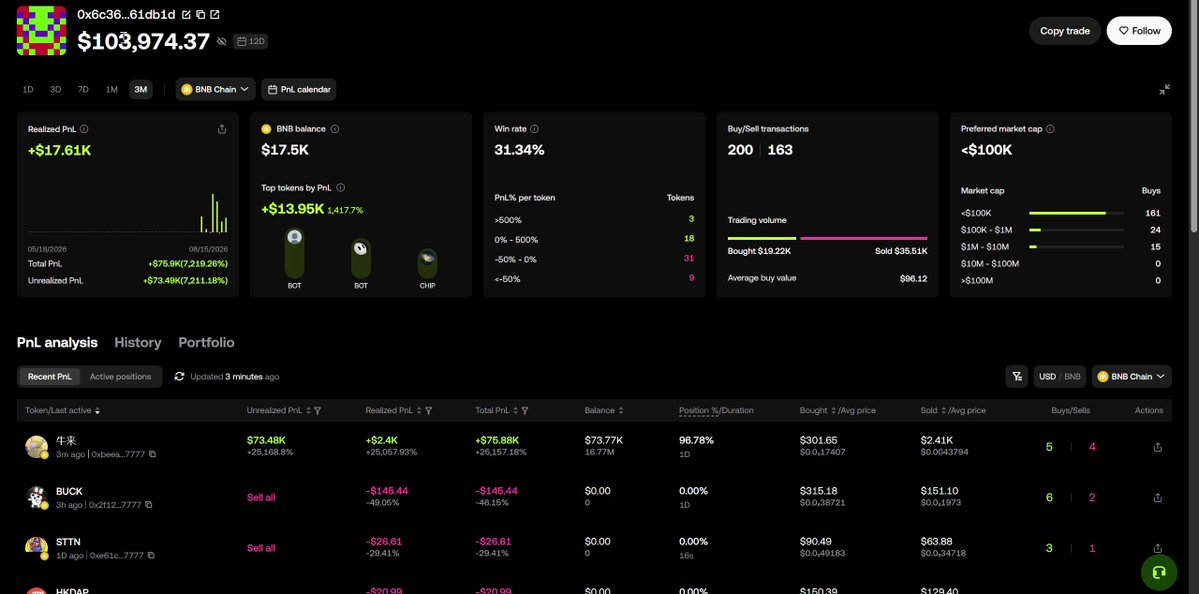
Task: Show info for Top tokens by PnL
Action: (340, 188)
